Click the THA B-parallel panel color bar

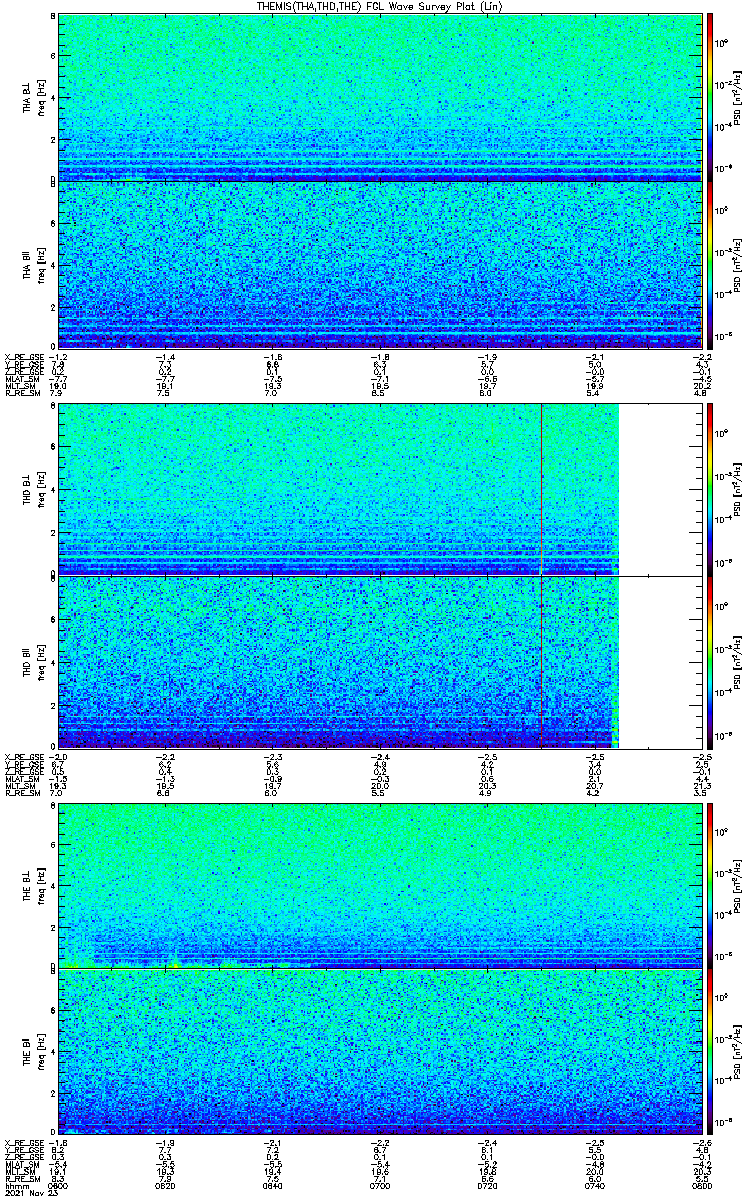click(x=710, y=265)
